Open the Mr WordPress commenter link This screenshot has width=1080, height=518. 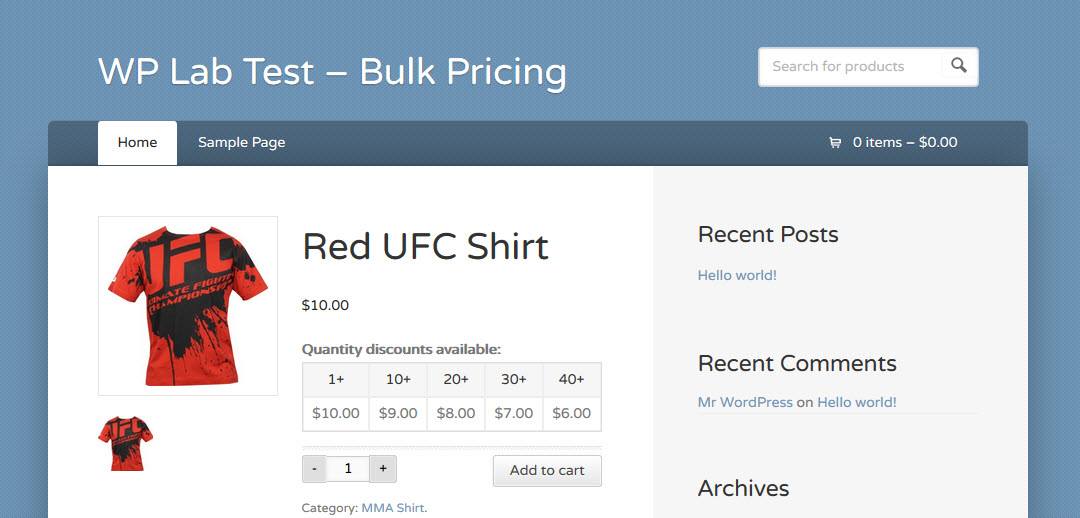(745, 402)
